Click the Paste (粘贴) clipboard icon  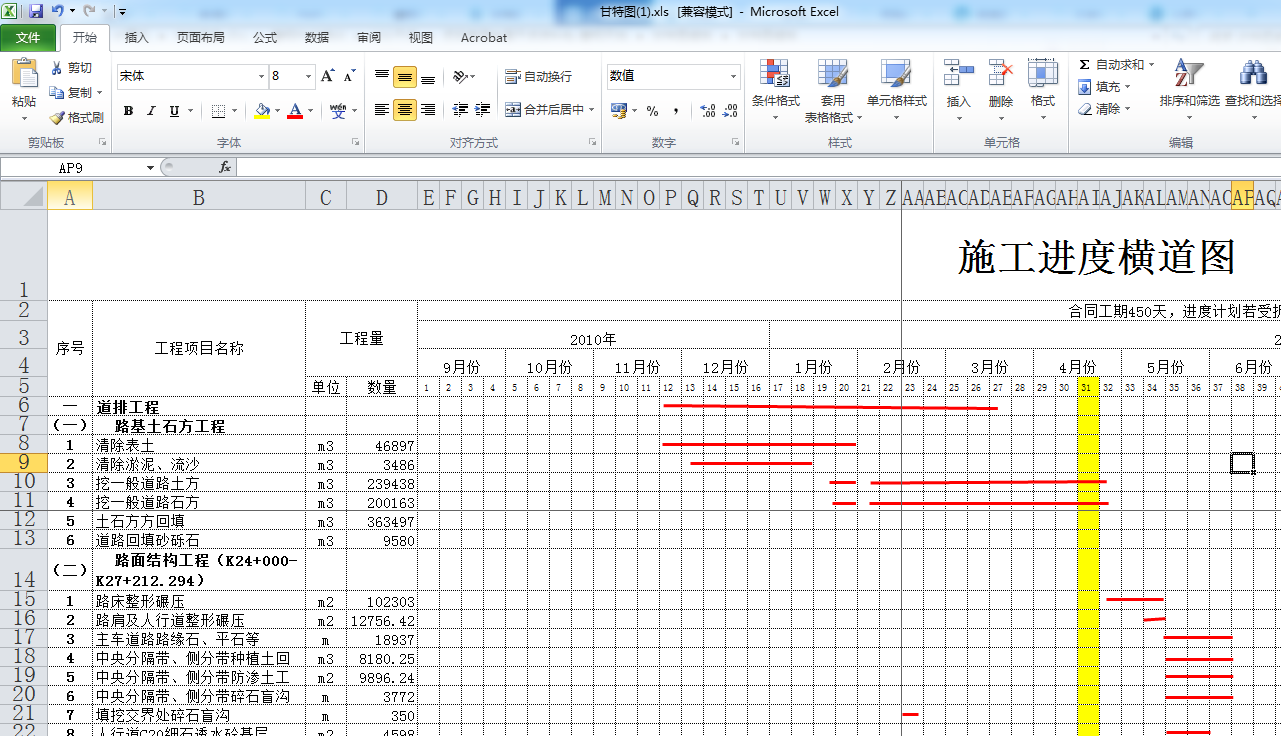click(24, 76)
